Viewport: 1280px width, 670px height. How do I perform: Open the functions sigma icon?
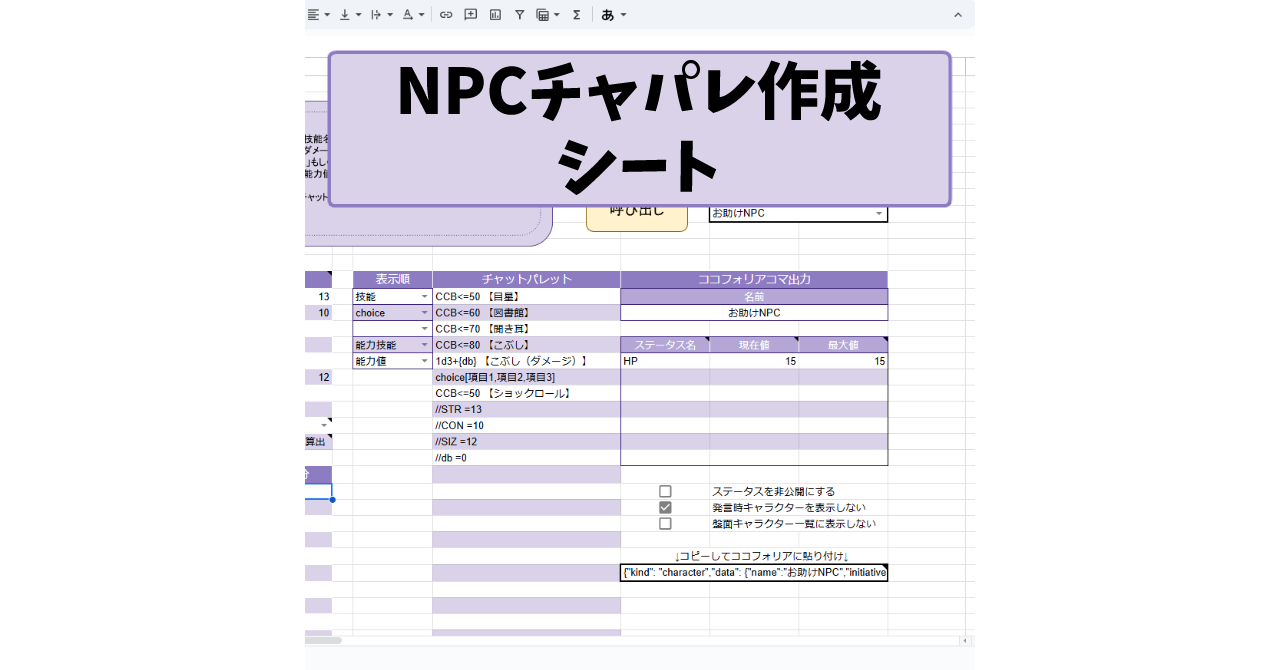[577, 15]
